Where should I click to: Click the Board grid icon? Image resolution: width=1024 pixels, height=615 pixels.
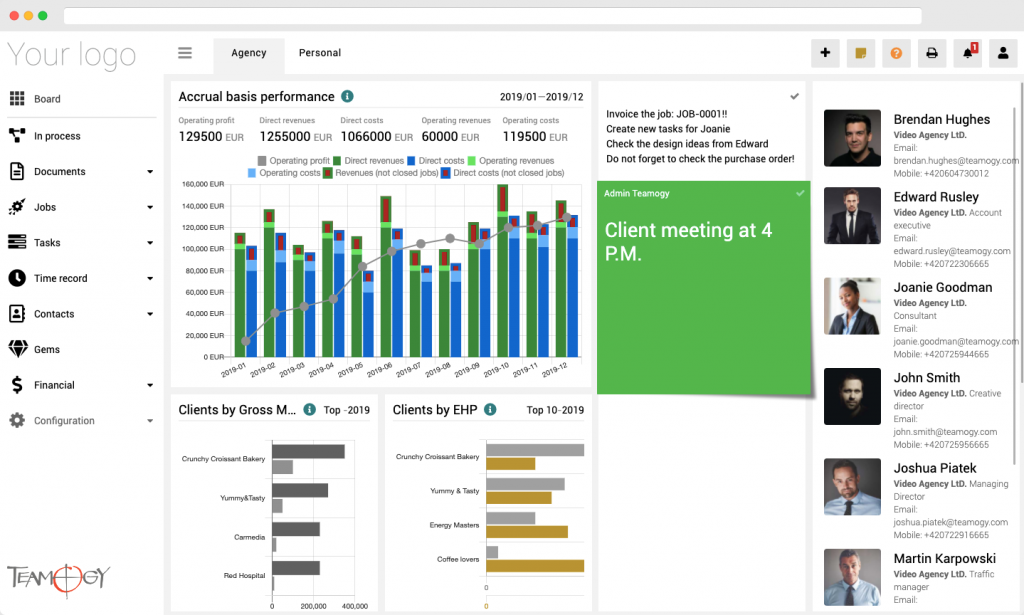tap(17, 99)
